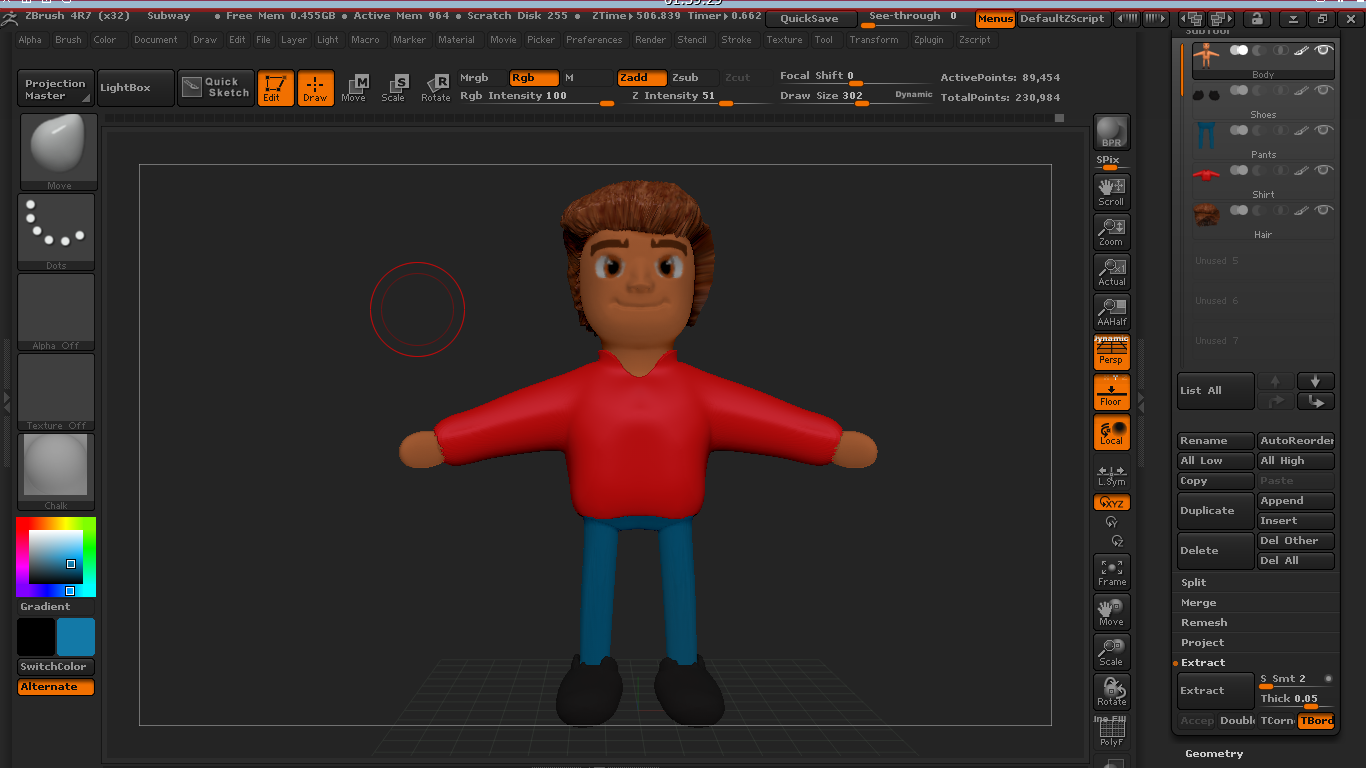Toggle PolyF polyframe display
The height and width of the screenshot is (768, 1366).
pos(1111,733)
